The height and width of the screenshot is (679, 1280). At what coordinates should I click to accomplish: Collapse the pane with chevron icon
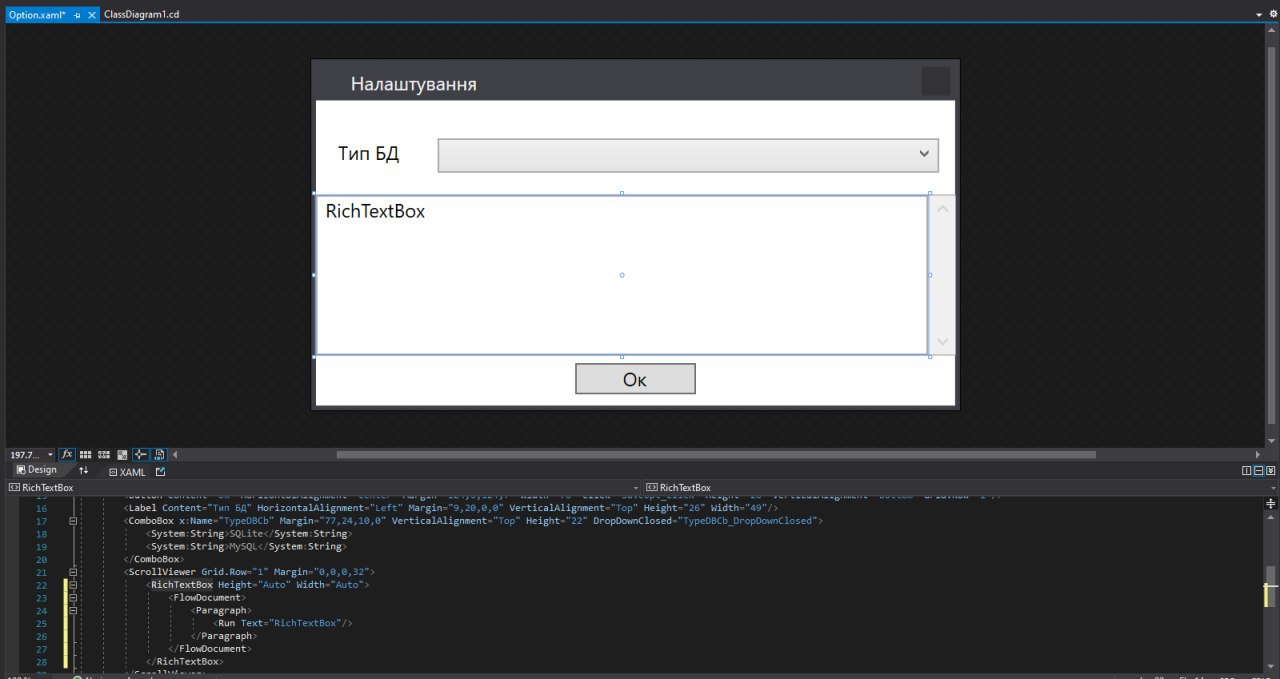point(1270,471)
